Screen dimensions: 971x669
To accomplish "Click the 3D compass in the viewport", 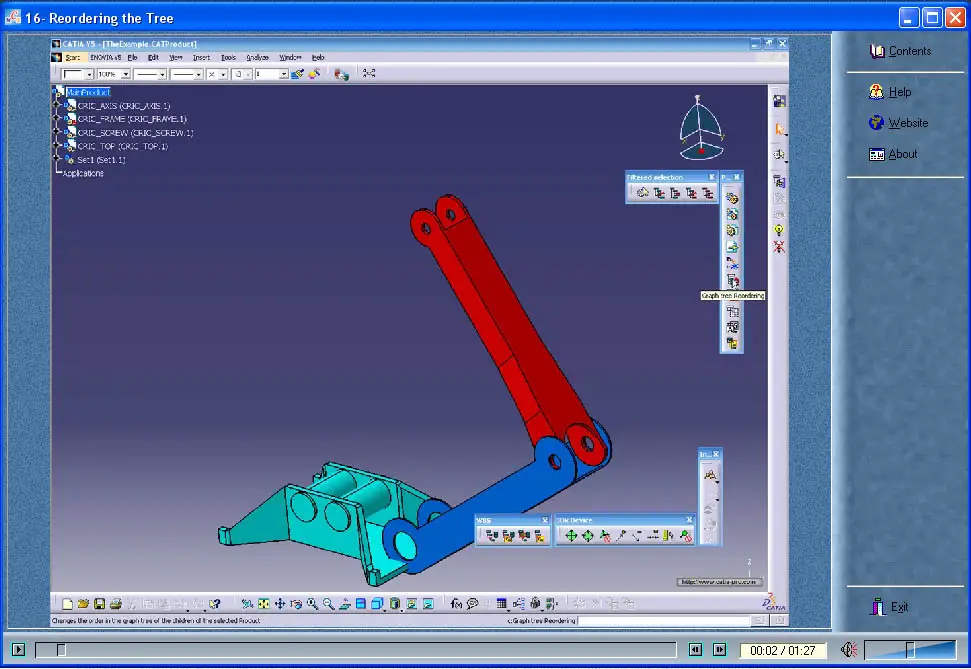I will point(701,128).
